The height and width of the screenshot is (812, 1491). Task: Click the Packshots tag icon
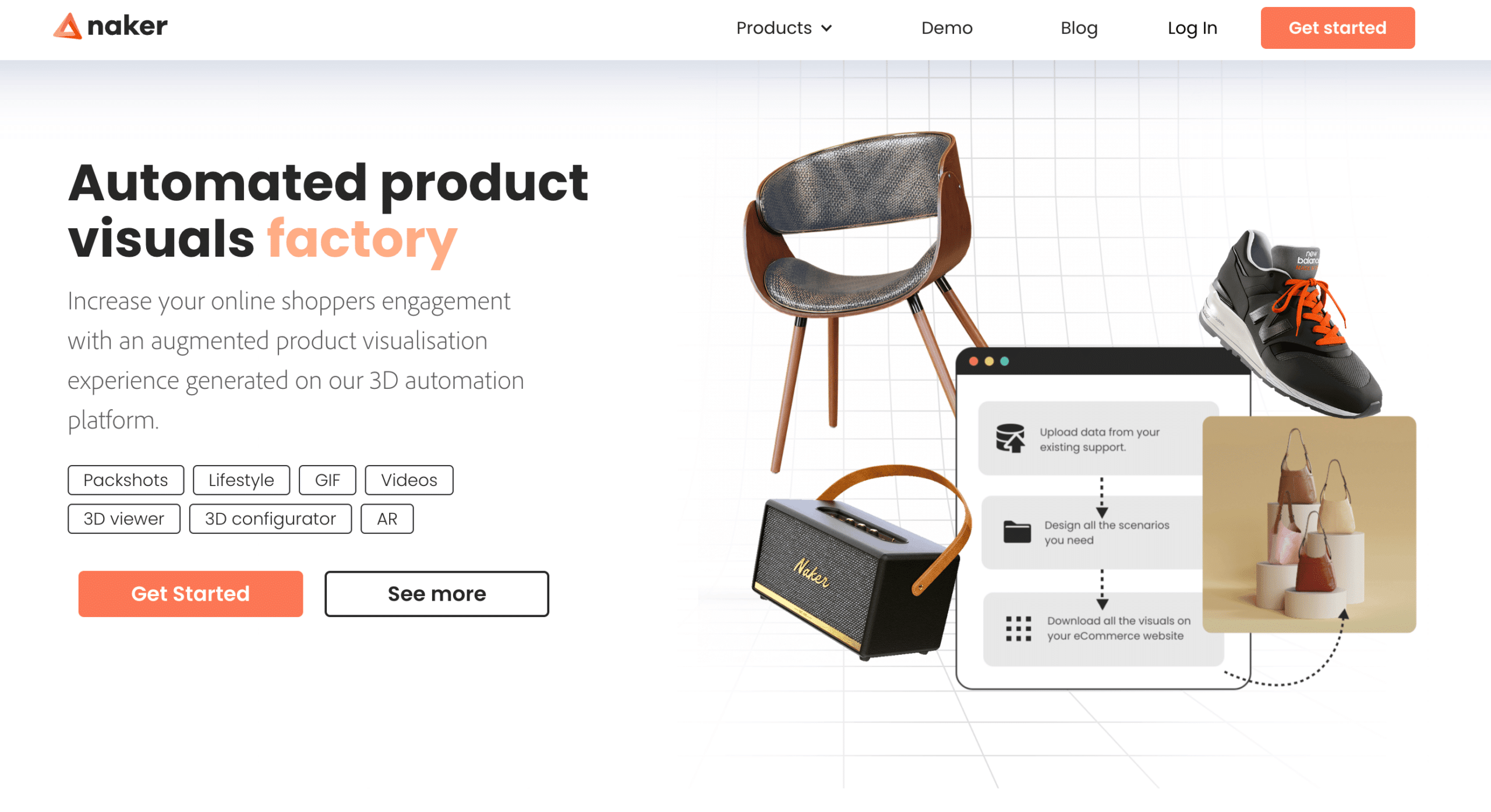coord(123,480)
